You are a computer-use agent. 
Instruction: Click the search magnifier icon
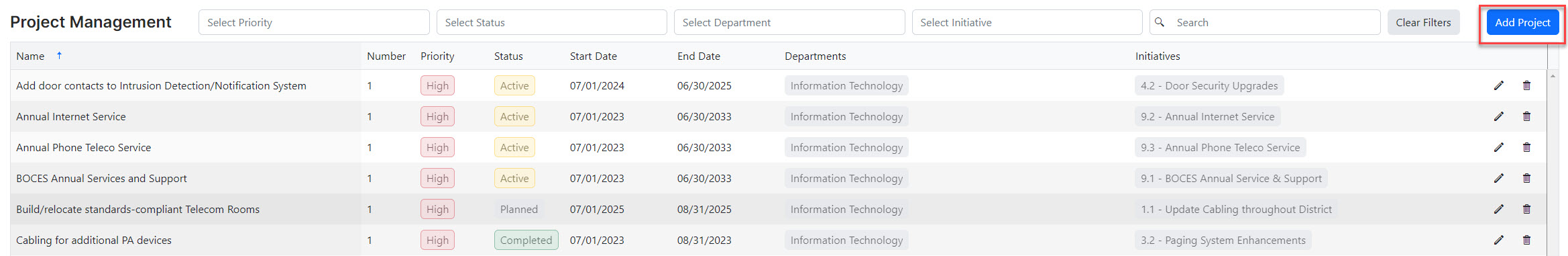tap(1160, 22)
